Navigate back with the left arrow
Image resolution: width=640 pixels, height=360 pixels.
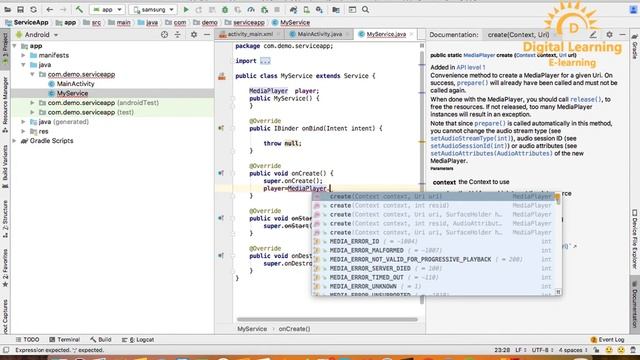tap(50, 9)
